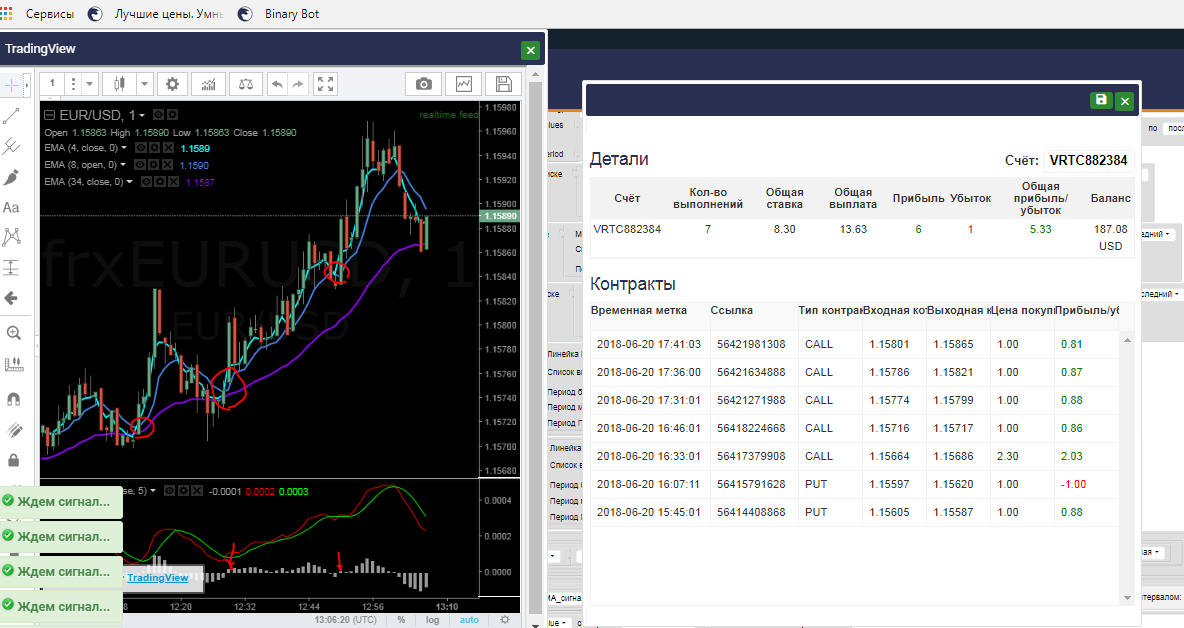Open the compare symbols scales icon
The width and height of the screenshot is (1184, 628).
pyautogui.click(x=245, y=84)
